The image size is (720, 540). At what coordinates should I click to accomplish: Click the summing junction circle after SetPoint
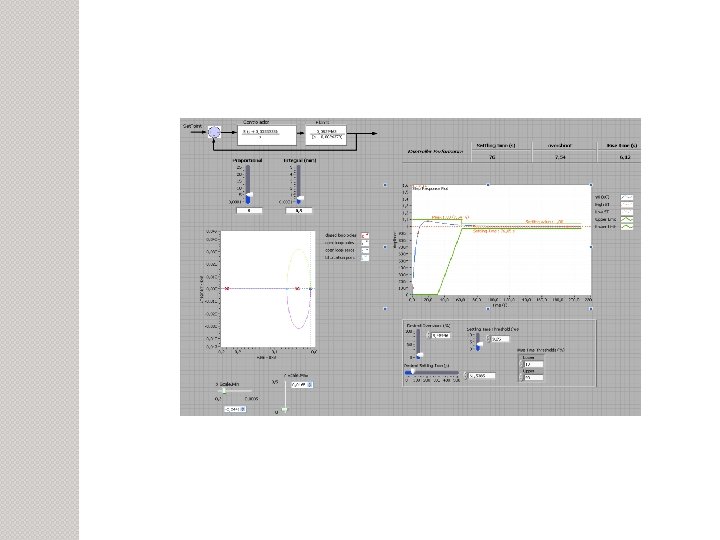click(x=214, y=132)
